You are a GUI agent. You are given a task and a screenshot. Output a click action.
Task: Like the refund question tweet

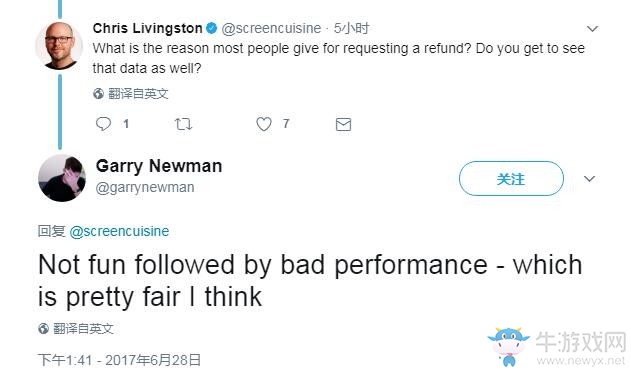click(264, 124)
